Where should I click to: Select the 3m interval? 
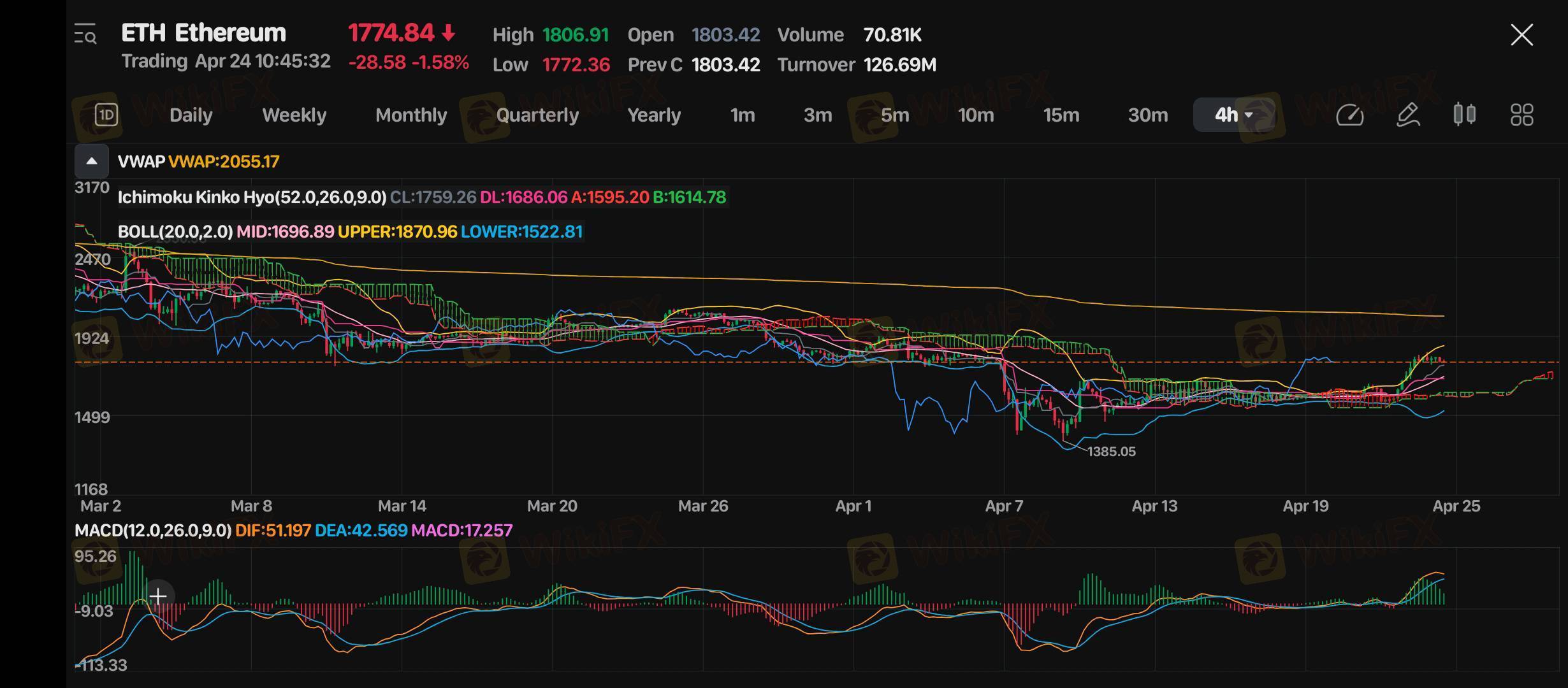818,115
